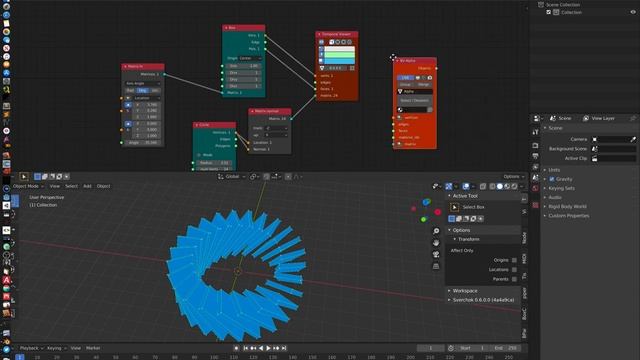
Task: Click the zoom magnifier icon in the viewport
Action: (436, 231)
